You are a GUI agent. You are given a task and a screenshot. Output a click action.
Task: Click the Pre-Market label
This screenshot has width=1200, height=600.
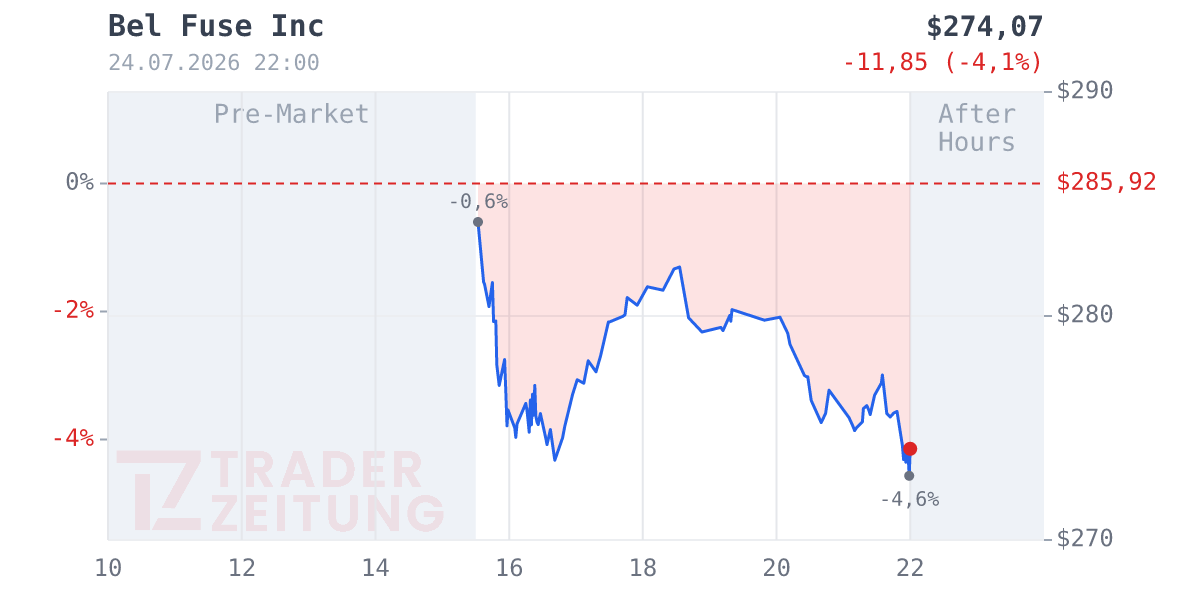pos(292,114)
